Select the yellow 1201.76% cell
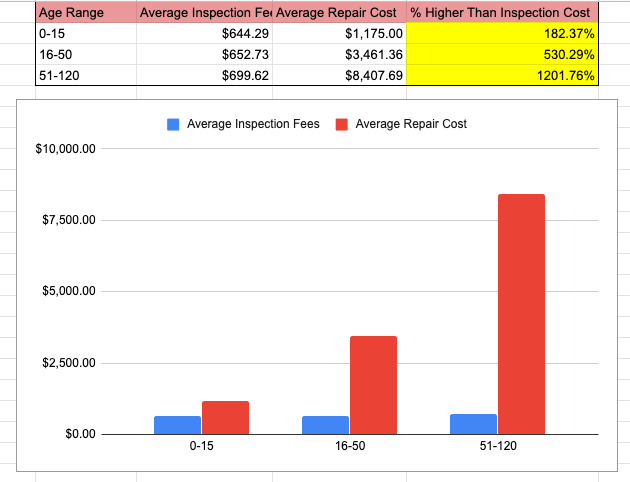The width and height of the screenshot is (630, 482). [502, 75]
